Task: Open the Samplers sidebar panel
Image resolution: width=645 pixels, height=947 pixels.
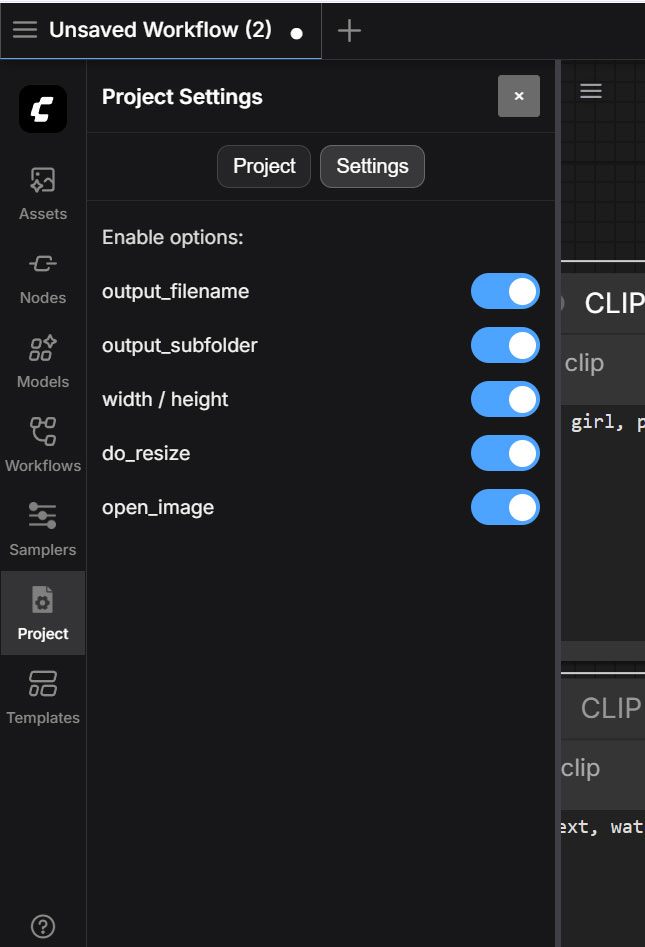Action: [42, 529]
